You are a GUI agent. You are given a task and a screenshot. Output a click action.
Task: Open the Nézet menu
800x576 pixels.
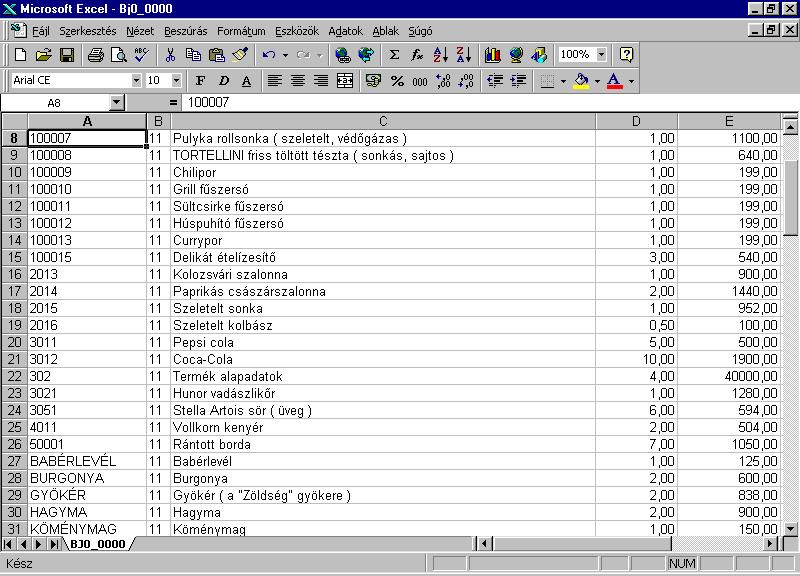point(140,31)
